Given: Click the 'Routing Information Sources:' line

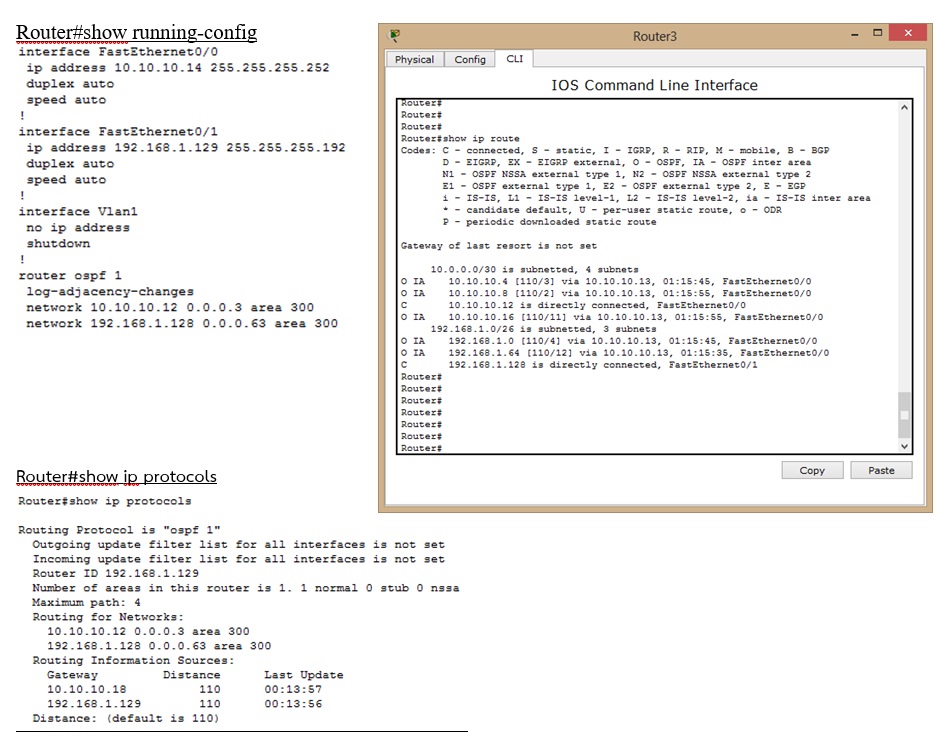Looking at the screenshot, I should (x=133, y=661).
